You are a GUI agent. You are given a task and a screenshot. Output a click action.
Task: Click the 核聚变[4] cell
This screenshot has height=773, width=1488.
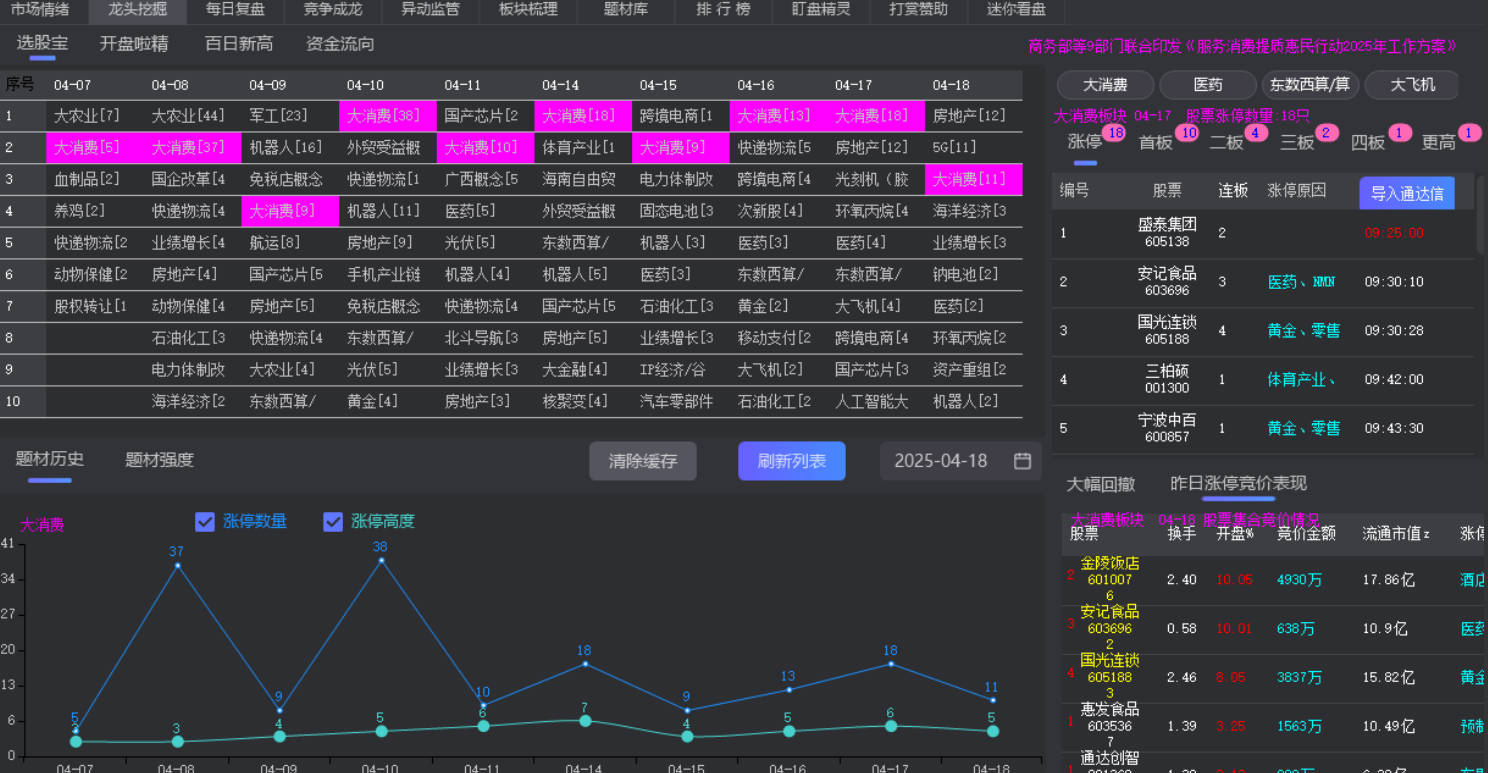tap(582, 402)
